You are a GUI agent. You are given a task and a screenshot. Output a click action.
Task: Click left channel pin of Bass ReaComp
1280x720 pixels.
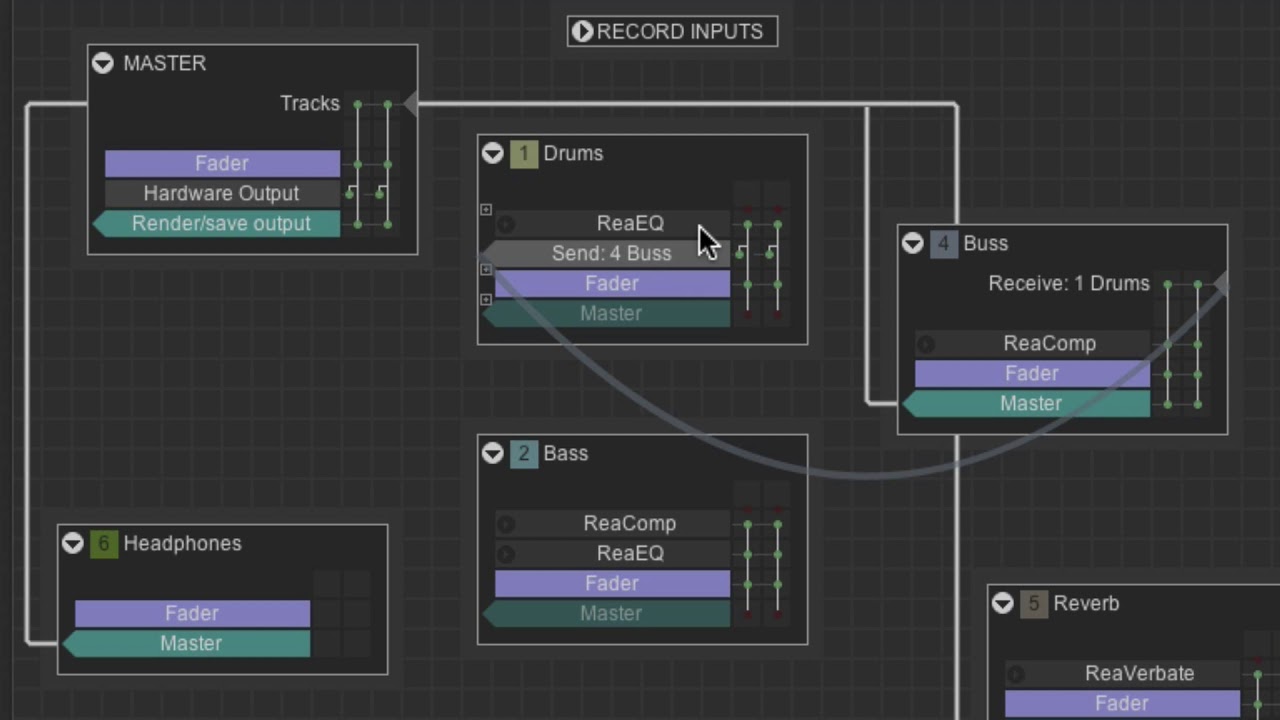point(747,524)
